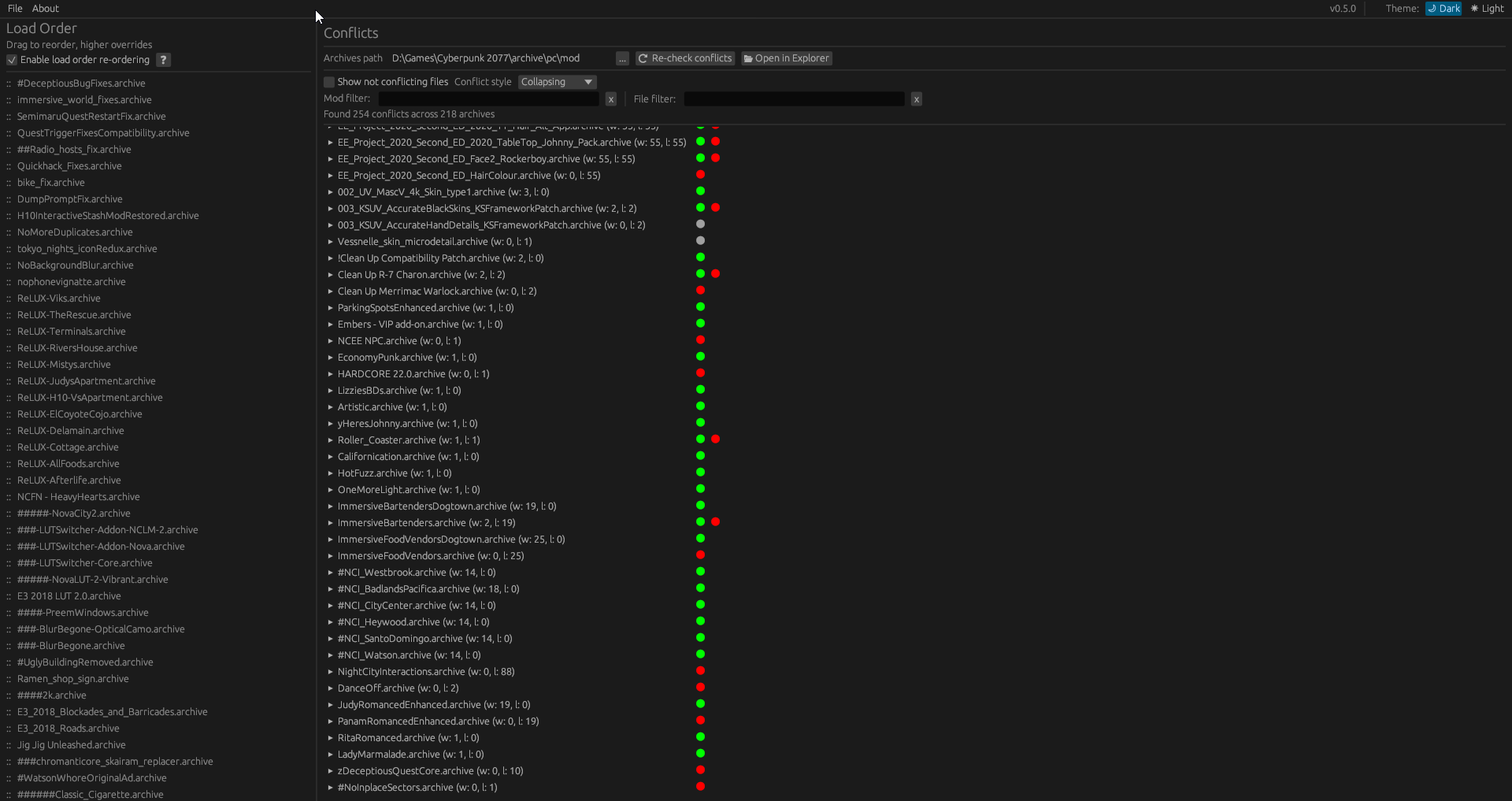Click drag handle of ReLUX-Delamain.archive
Image resolution: width=1512 pixels, height=801 pixels.
coord(9,431)
